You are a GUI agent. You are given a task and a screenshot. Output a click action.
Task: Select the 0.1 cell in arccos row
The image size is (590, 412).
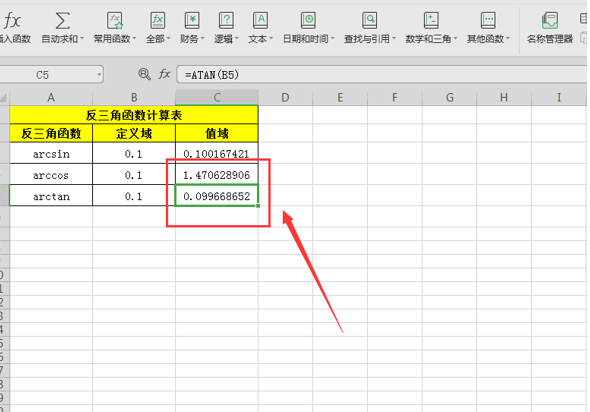(x=134, y=175)
